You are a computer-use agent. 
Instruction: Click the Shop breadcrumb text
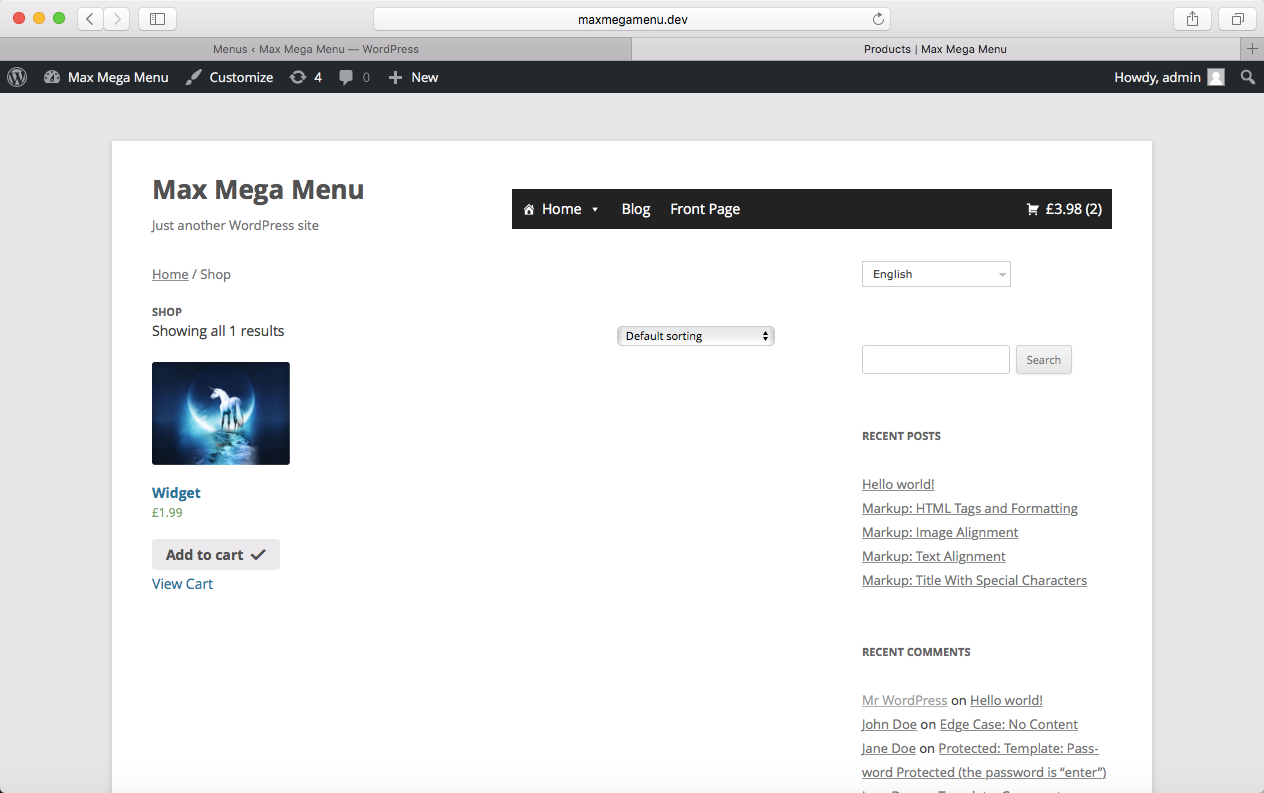point(215,274)
